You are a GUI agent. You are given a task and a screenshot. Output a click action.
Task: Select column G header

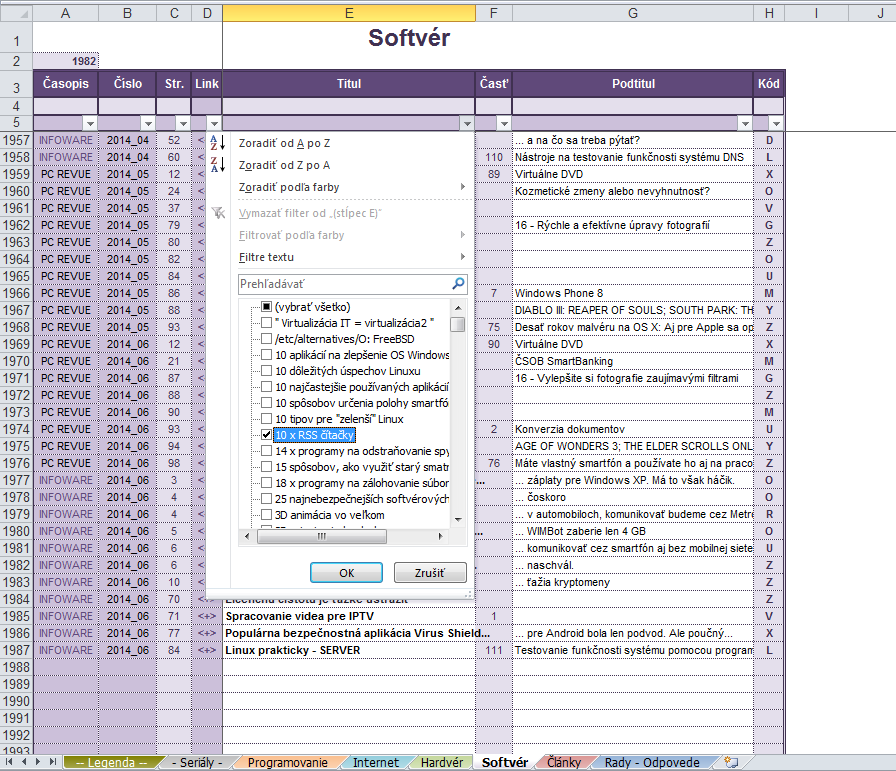633,13
